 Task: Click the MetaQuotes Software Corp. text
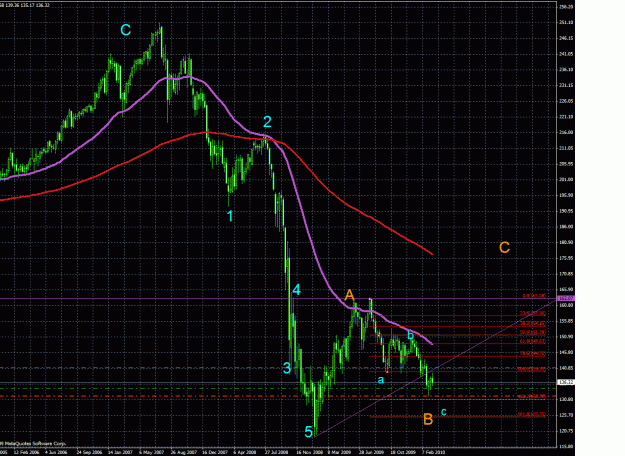[x=33, y=443]
